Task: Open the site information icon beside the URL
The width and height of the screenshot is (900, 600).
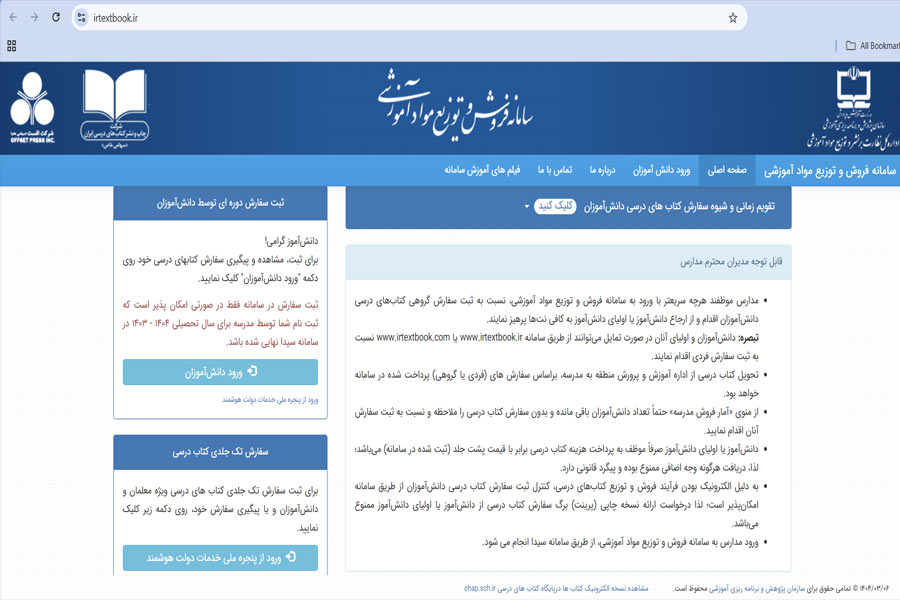Action: pyautogui.click(x=82, y=18)
